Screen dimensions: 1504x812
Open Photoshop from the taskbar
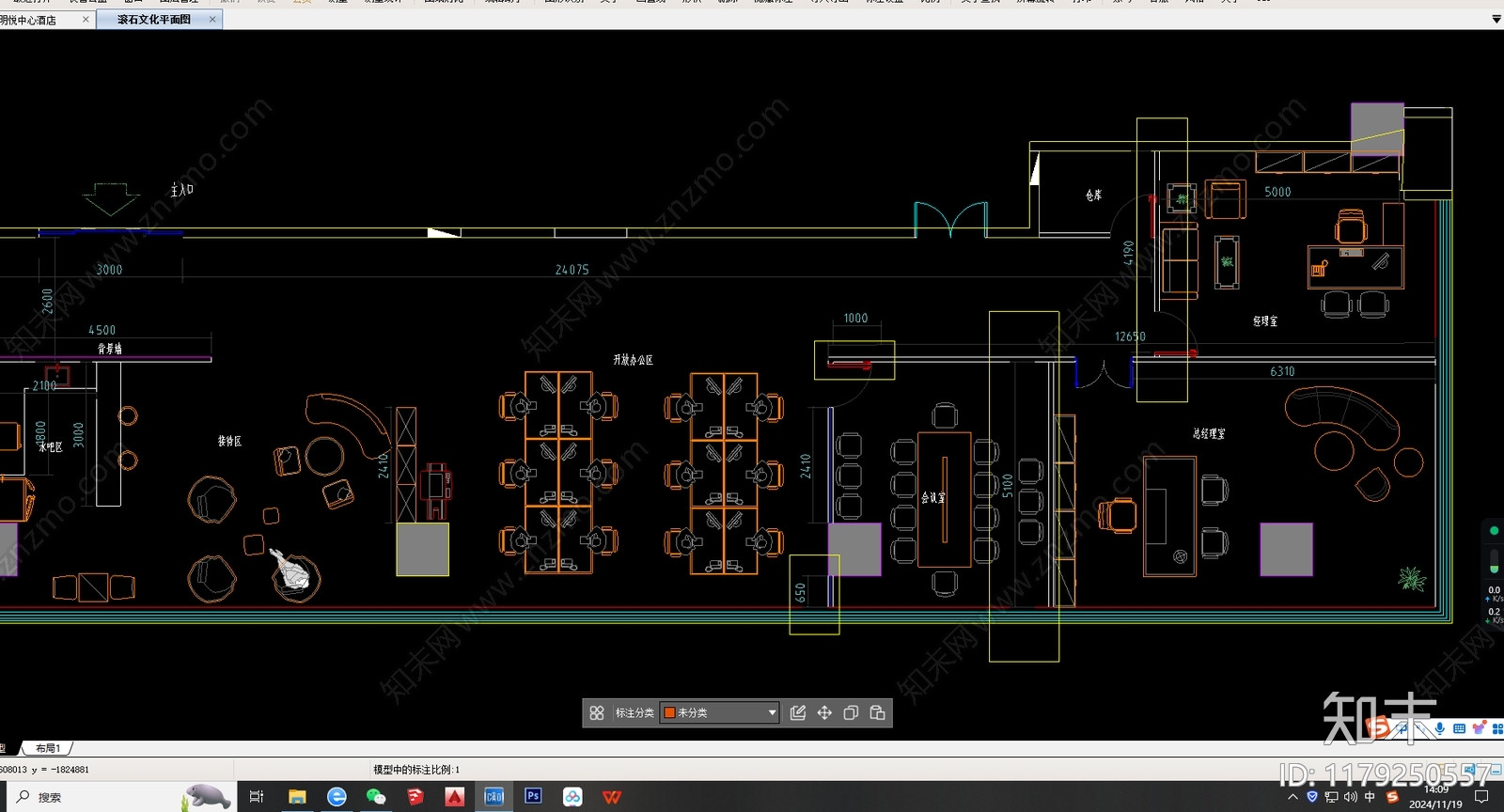(533, 796)
